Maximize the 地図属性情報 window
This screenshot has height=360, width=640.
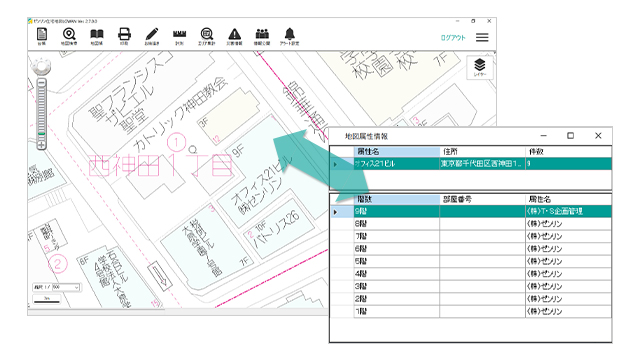pos(571,136)
